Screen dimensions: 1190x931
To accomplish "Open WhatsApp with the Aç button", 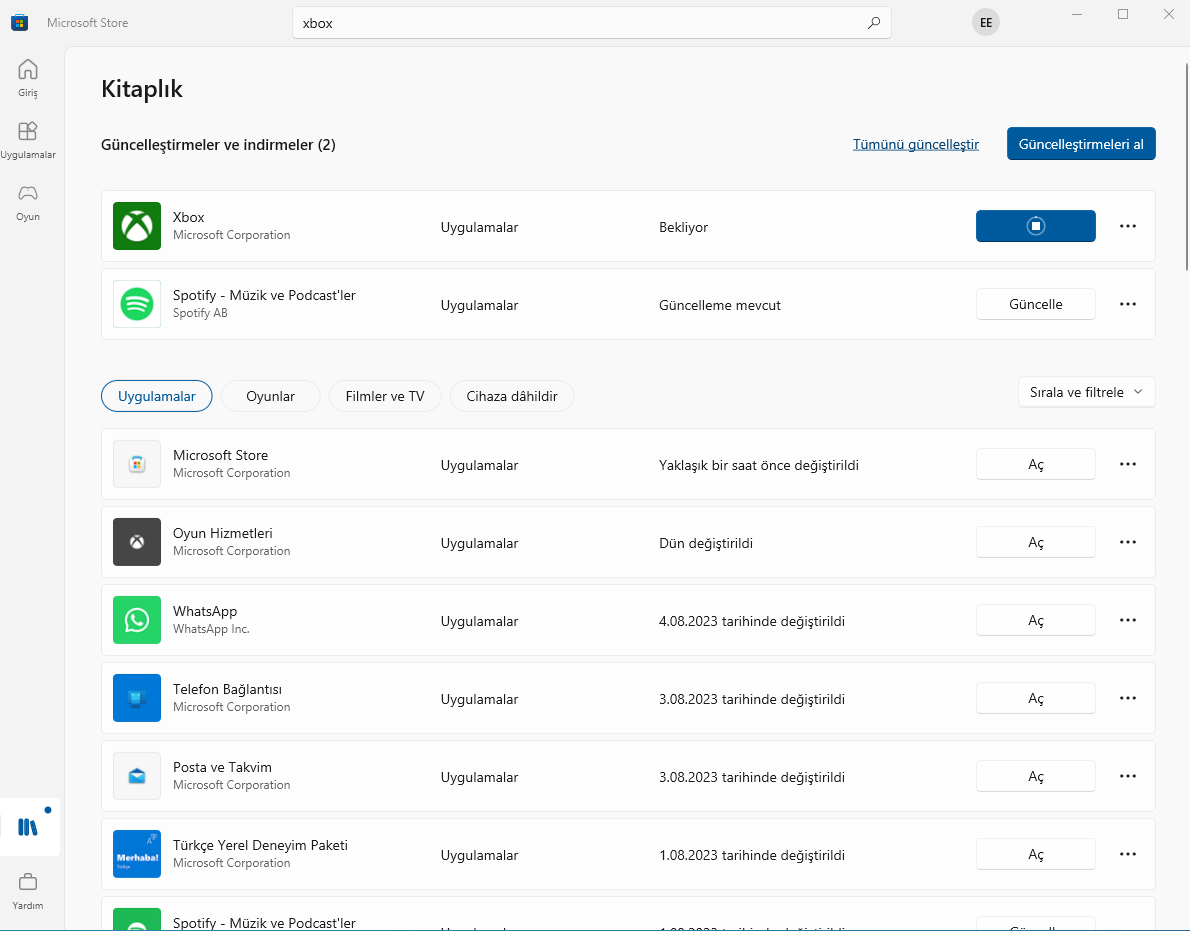I will pyautogui.click(x=1035, y=621).
